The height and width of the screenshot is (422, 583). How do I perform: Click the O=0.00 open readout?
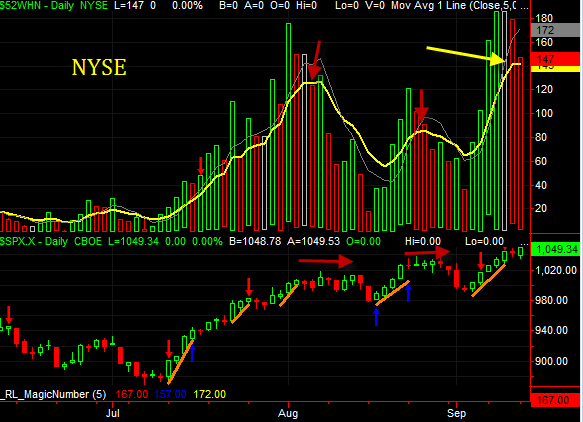(364, 241)
